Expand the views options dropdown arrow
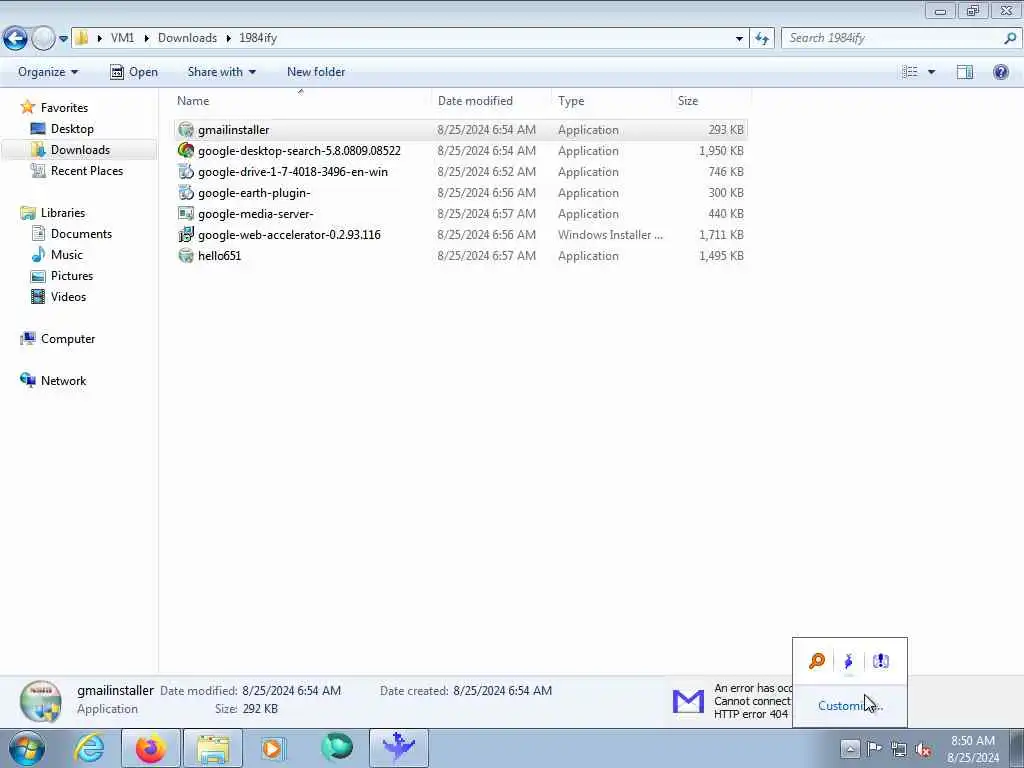Screen dimensions: 1024x768 tap(931, 72)
